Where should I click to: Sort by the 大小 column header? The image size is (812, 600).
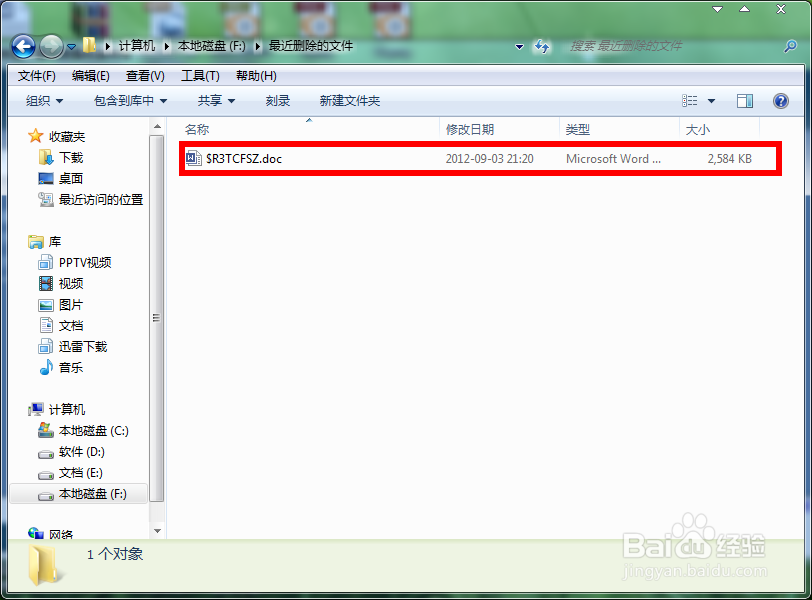719,129
